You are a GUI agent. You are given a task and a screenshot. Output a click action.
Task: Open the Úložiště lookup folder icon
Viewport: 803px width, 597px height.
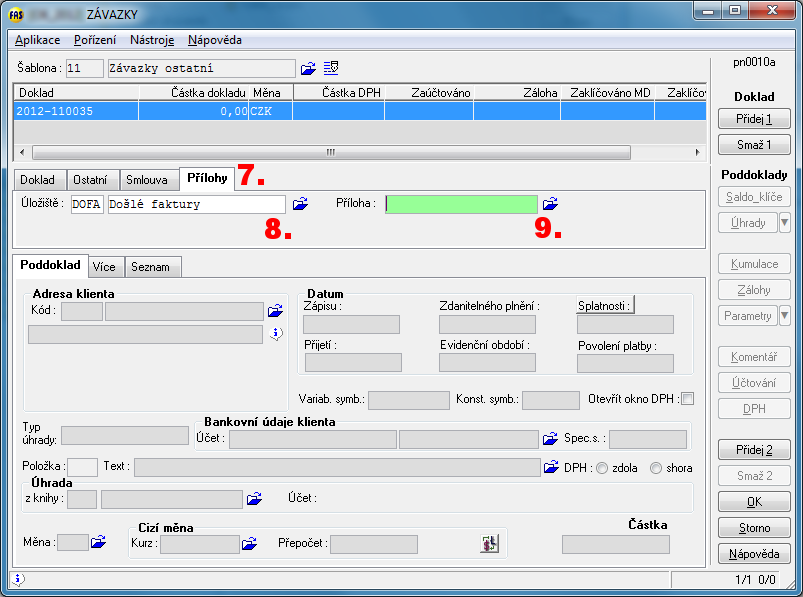click(300, 204)
